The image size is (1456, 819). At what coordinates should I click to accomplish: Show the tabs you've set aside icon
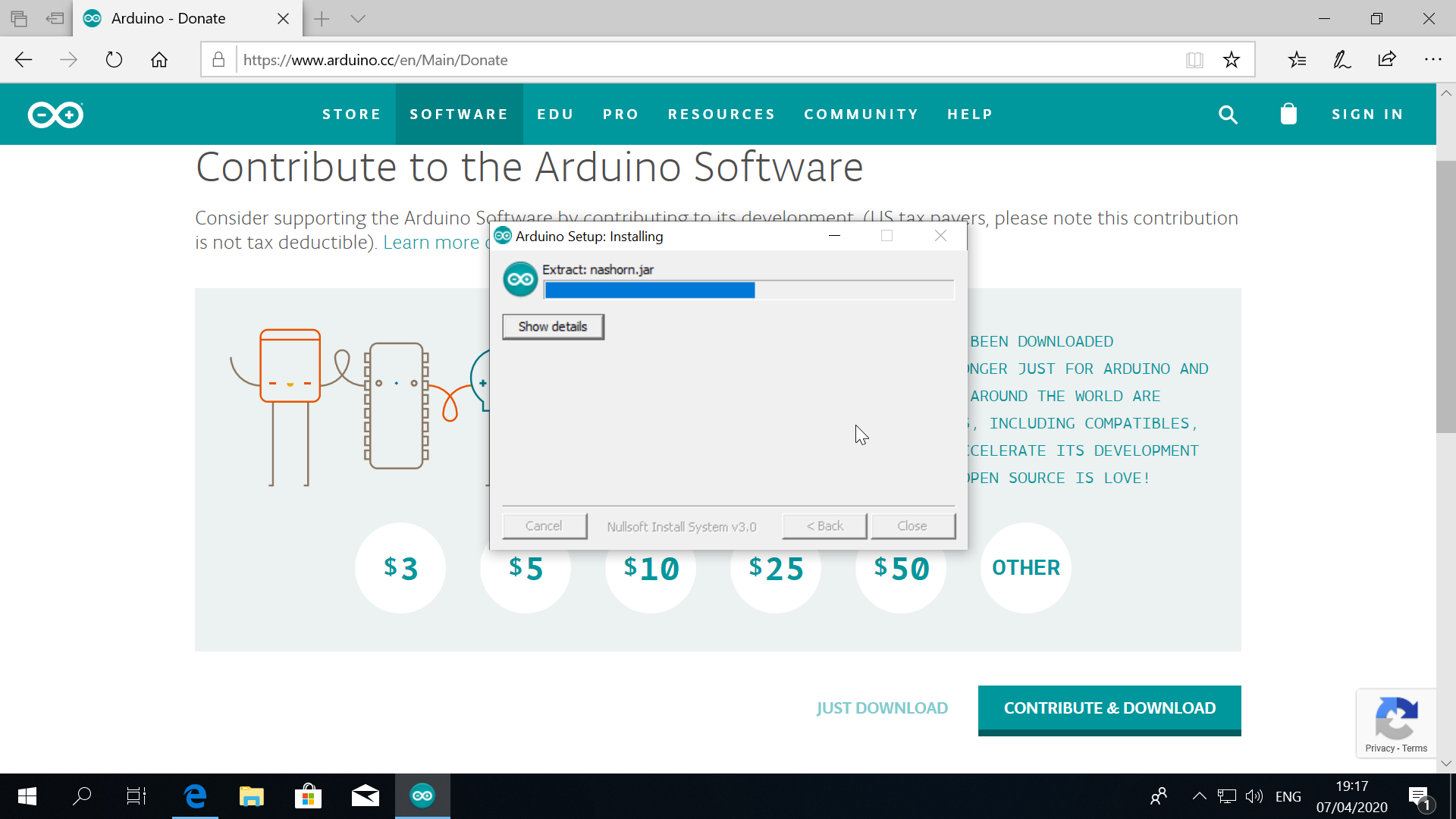coord(19,18)
